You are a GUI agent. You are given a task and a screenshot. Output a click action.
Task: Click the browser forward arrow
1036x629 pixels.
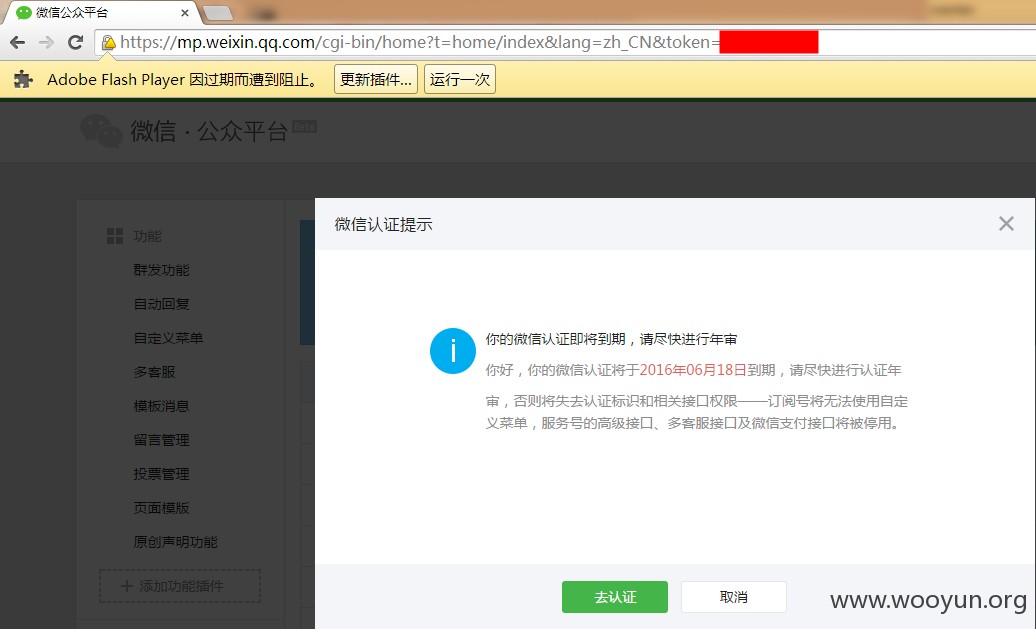(x=46, y=43)
